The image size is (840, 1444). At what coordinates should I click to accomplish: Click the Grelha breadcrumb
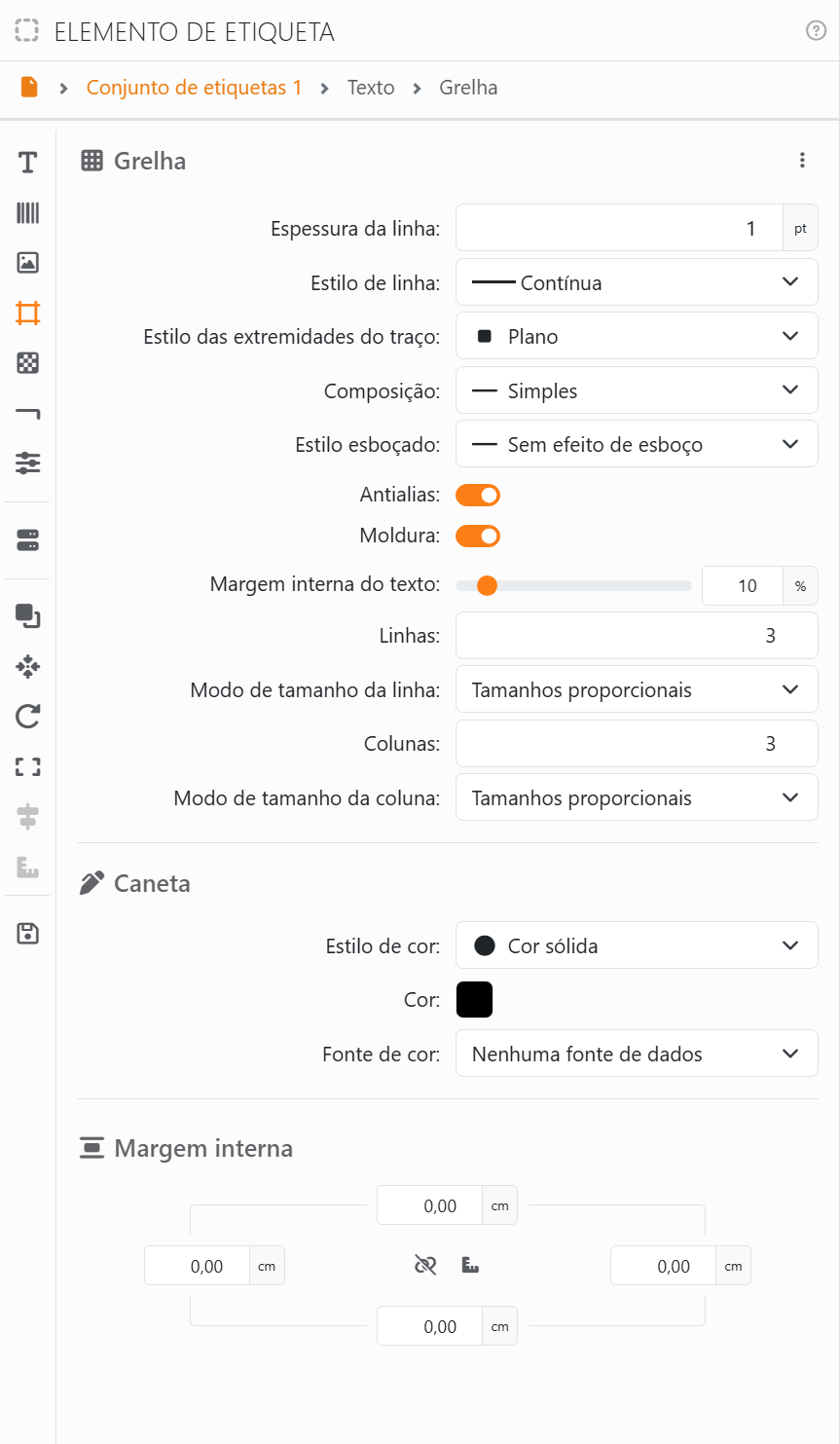(468, 88)
